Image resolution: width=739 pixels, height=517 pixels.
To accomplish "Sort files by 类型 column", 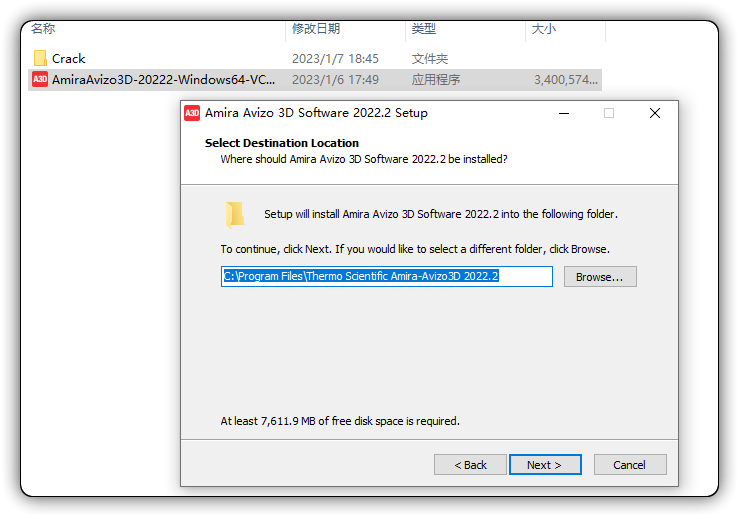I will click(424, 29).
